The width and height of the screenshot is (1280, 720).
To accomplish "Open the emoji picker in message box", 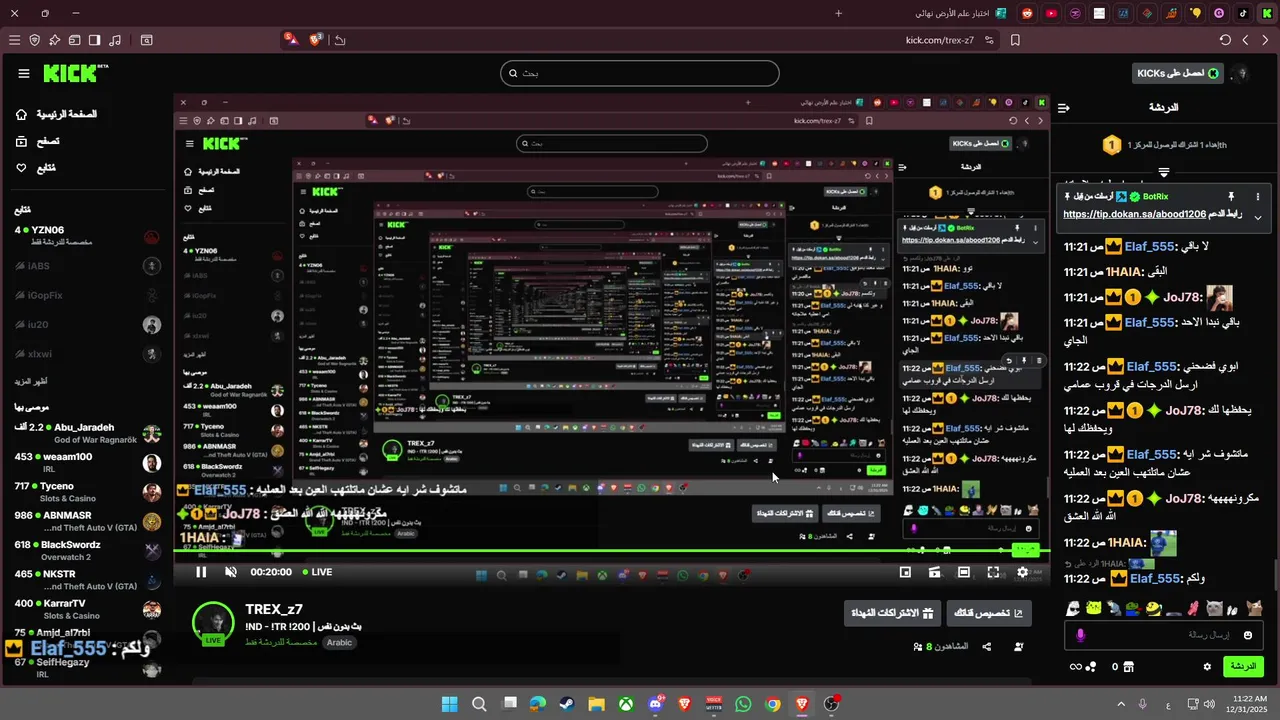I will 1248,635.
